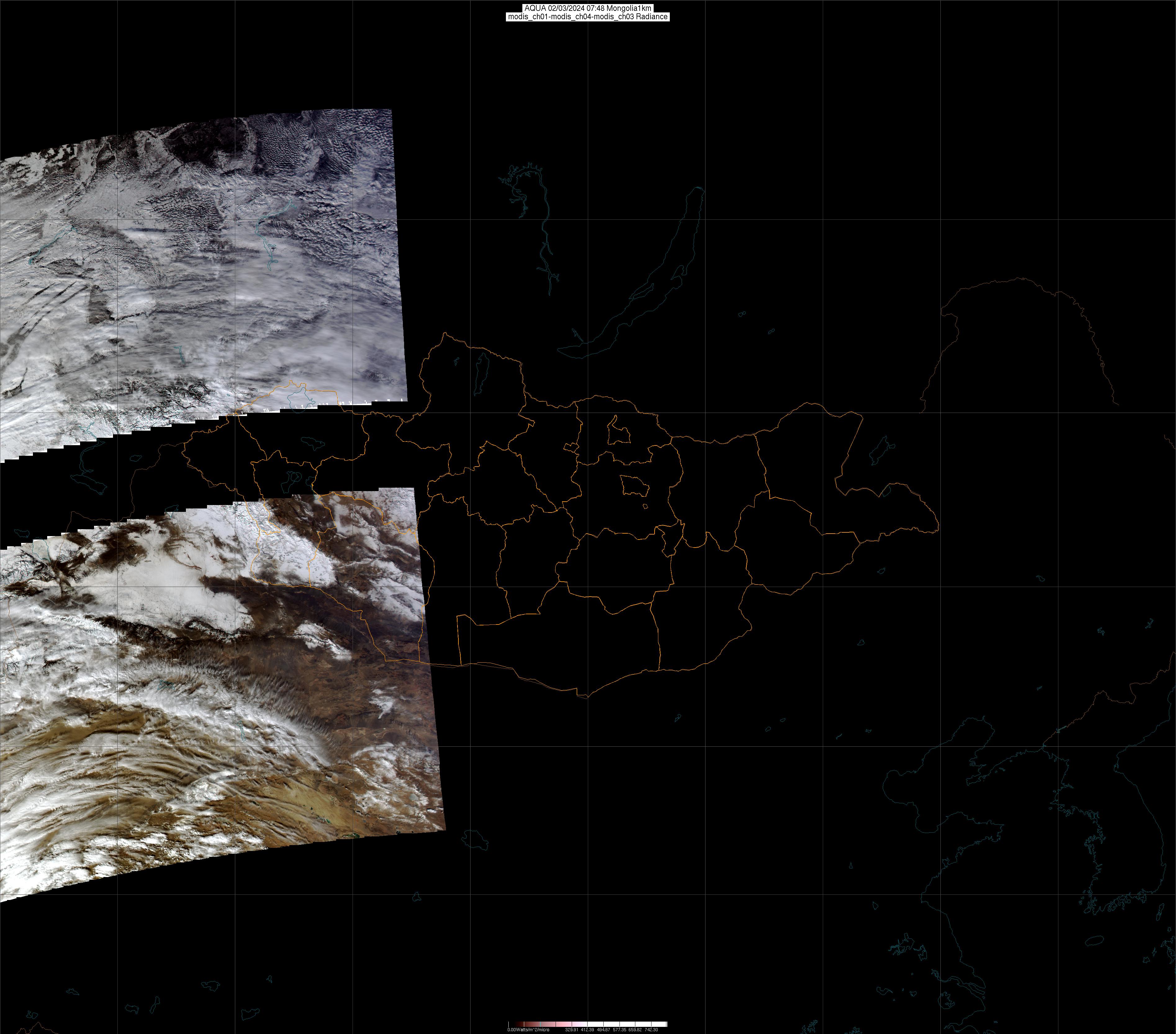Image resolution: width=1176 pixels, height=1034 pixels.
Task: Click the easternmost tip of Mongolia's border
Action: coord(938,526)
